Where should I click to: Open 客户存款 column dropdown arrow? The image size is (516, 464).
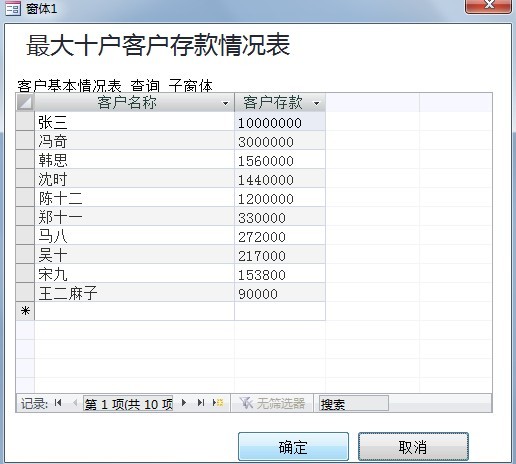click(x=317, y=103)
